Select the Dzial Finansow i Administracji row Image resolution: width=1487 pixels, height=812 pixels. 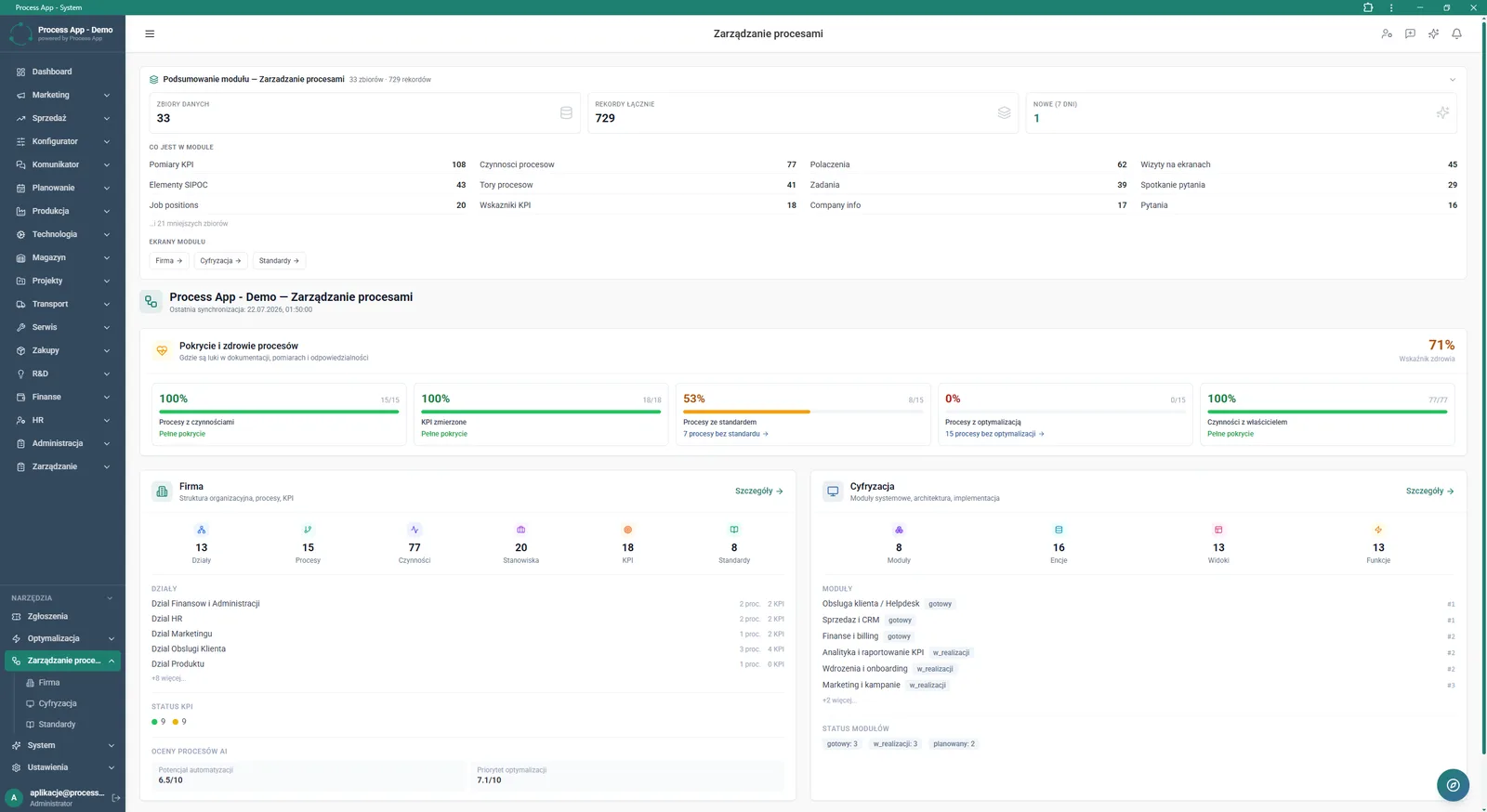467,604
